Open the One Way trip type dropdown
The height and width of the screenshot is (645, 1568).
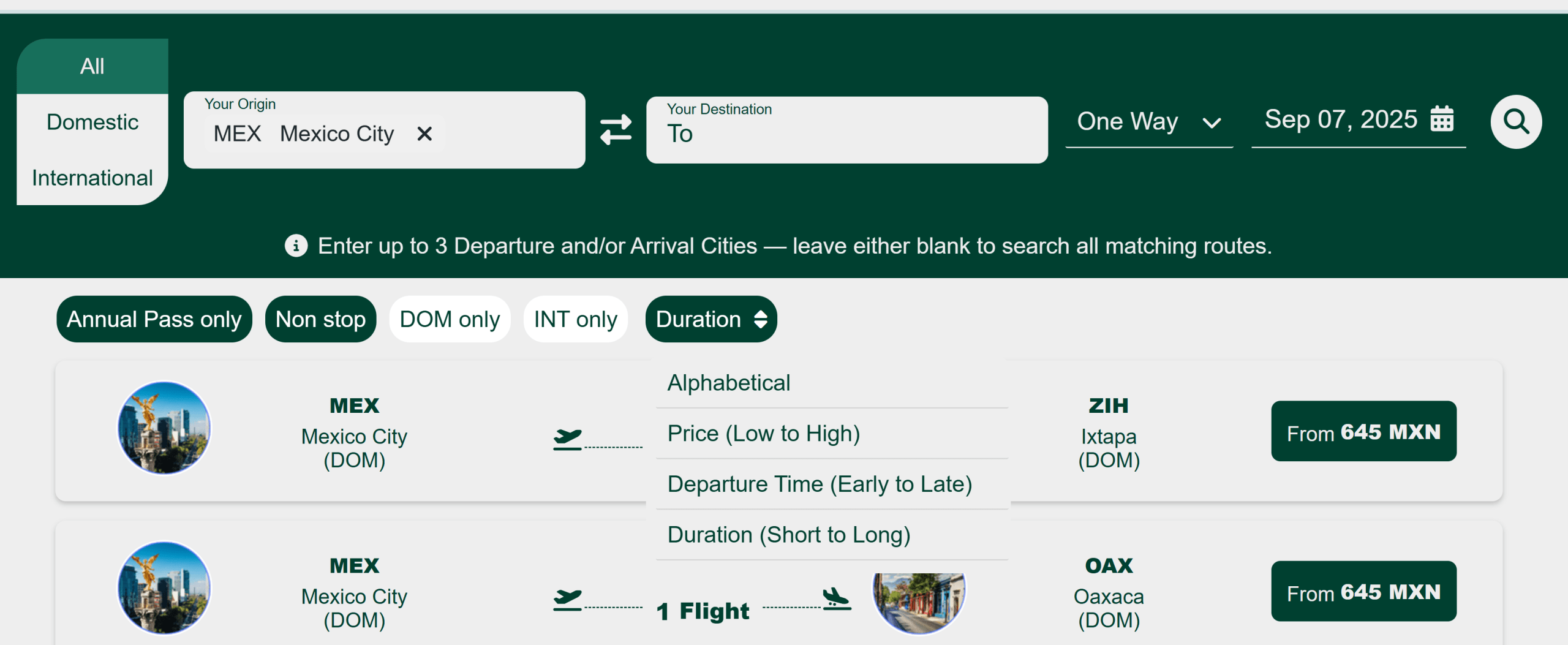(1148, 121)
